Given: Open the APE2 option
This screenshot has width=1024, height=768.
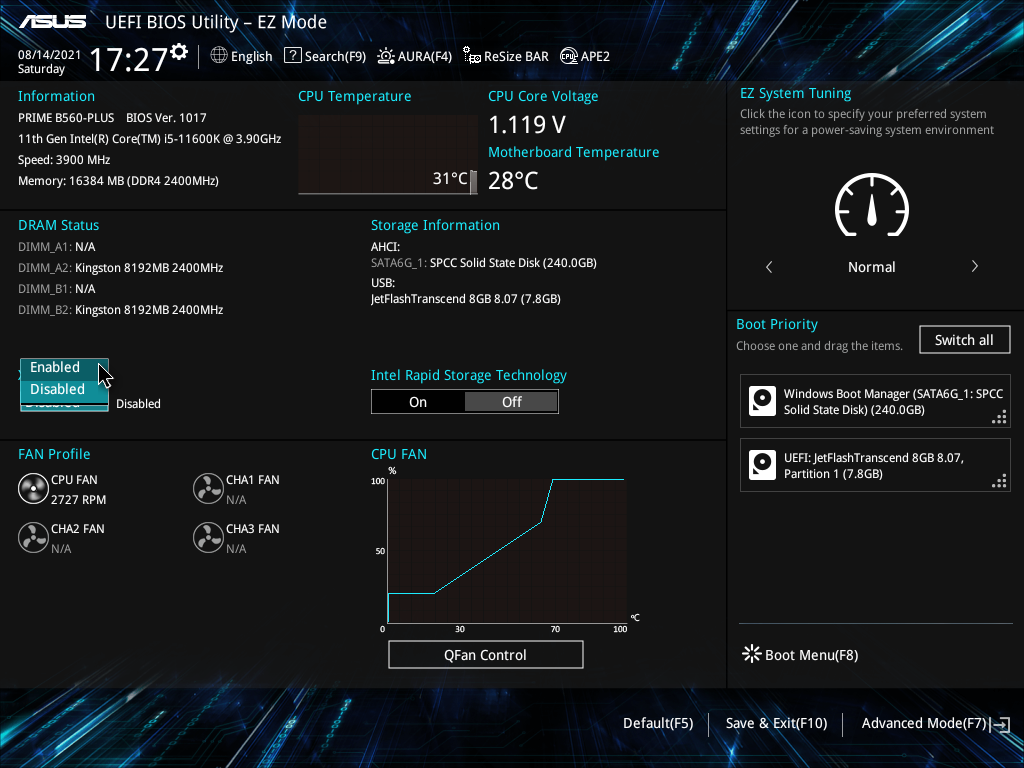Looking at the screenshot, I should coord(585,56).
